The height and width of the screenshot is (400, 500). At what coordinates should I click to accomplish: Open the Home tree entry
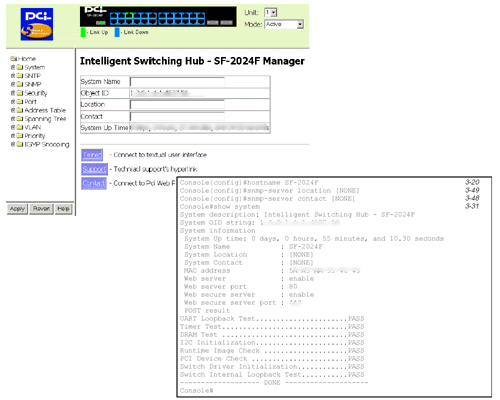click(x=23, y=59)
